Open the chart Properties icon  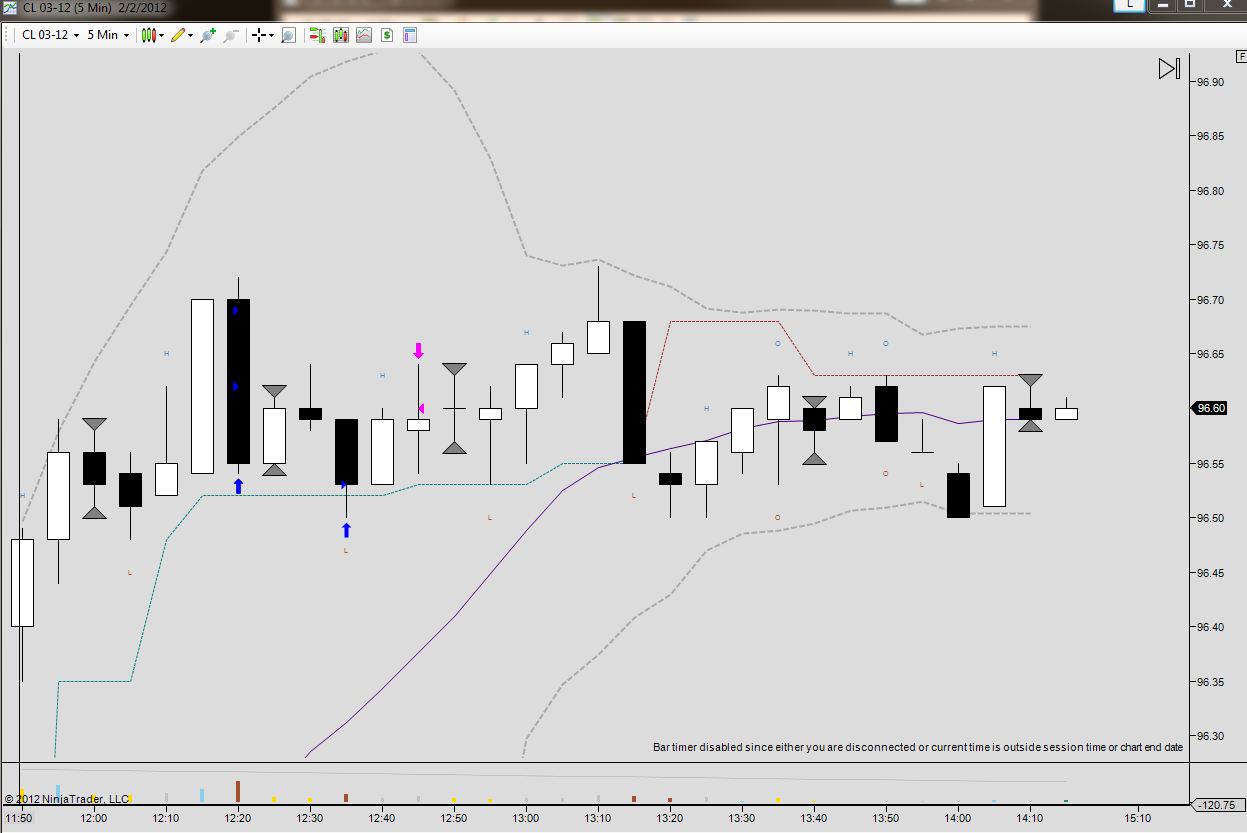coord(410,35)
